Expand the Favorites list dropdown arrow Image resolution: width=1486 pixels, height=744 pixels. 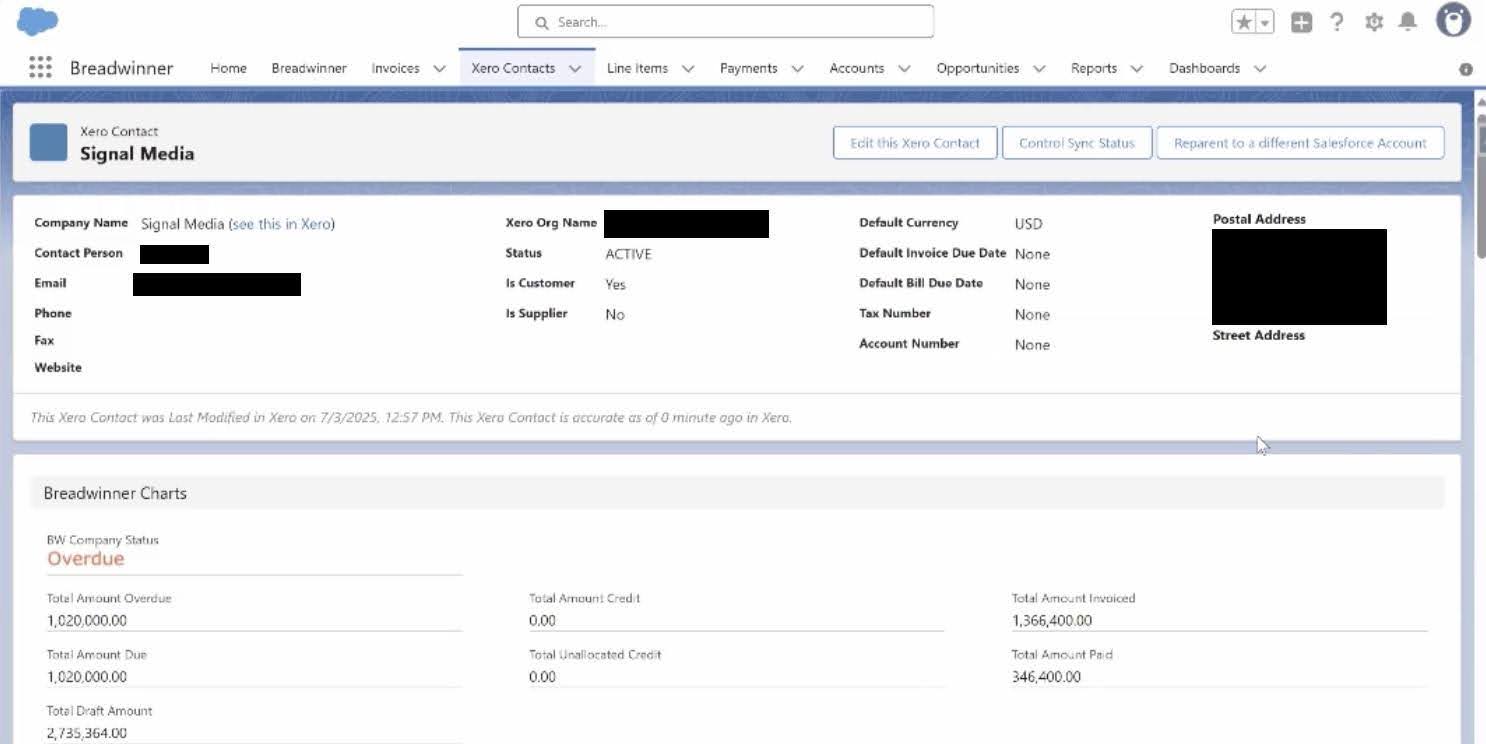pos(1265,22)
